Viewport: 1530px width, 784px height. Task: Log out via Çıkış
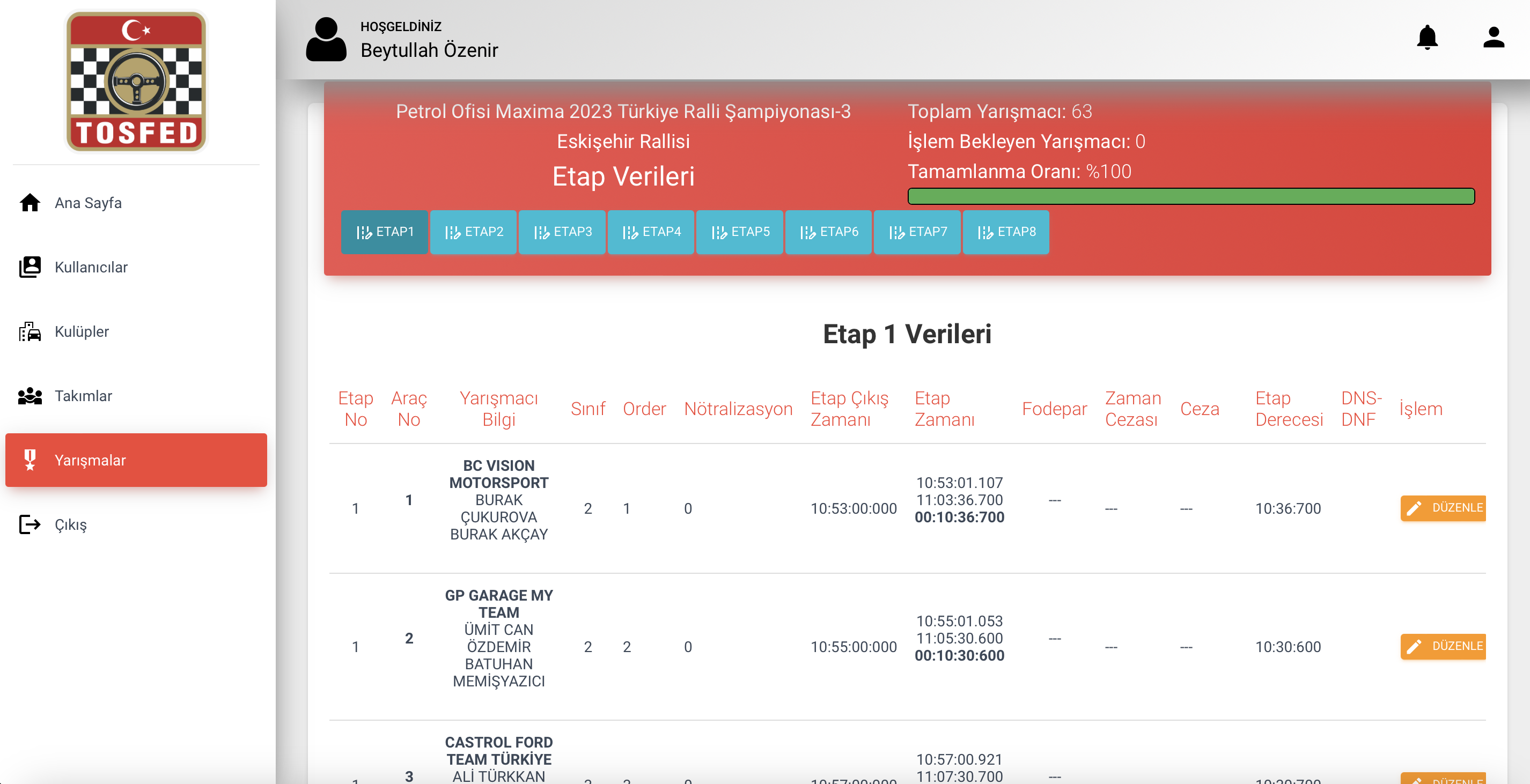coord(136,524)
